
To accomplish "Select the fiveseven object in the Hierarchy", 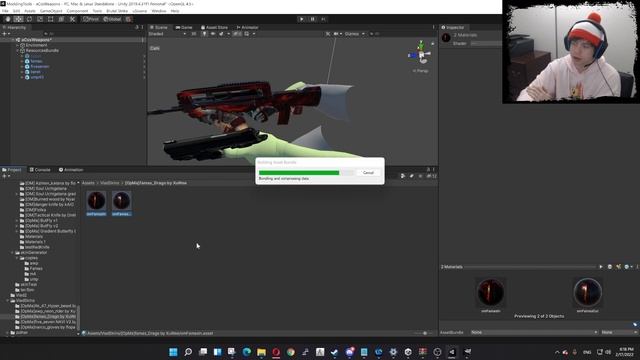I will pos(40,67).
